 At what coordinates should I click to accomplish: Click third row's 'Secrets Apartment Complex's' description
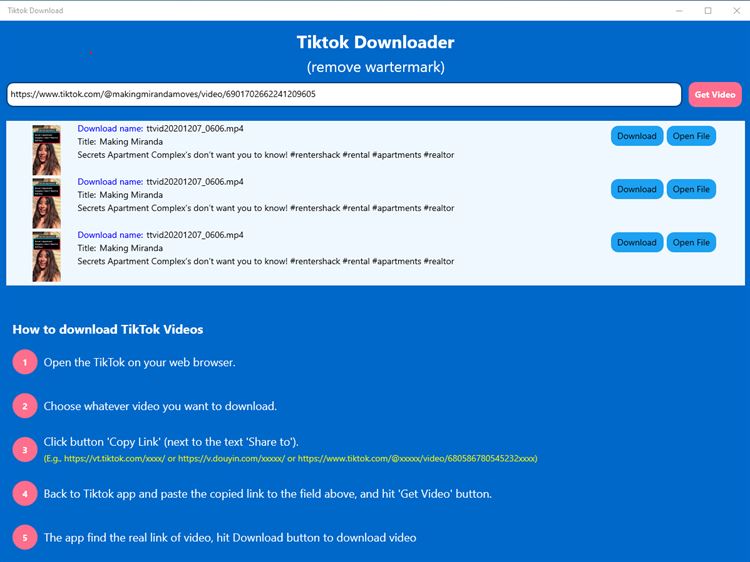coord(265,261)
